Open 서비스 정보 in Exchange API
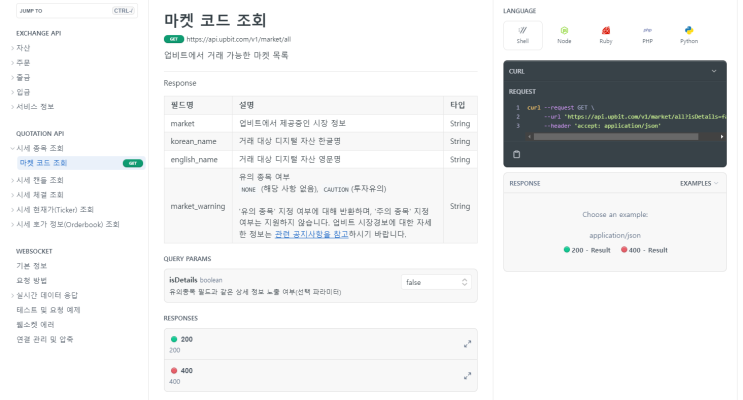The width and height of the screenshot is (743, 400). click(35, 106)
